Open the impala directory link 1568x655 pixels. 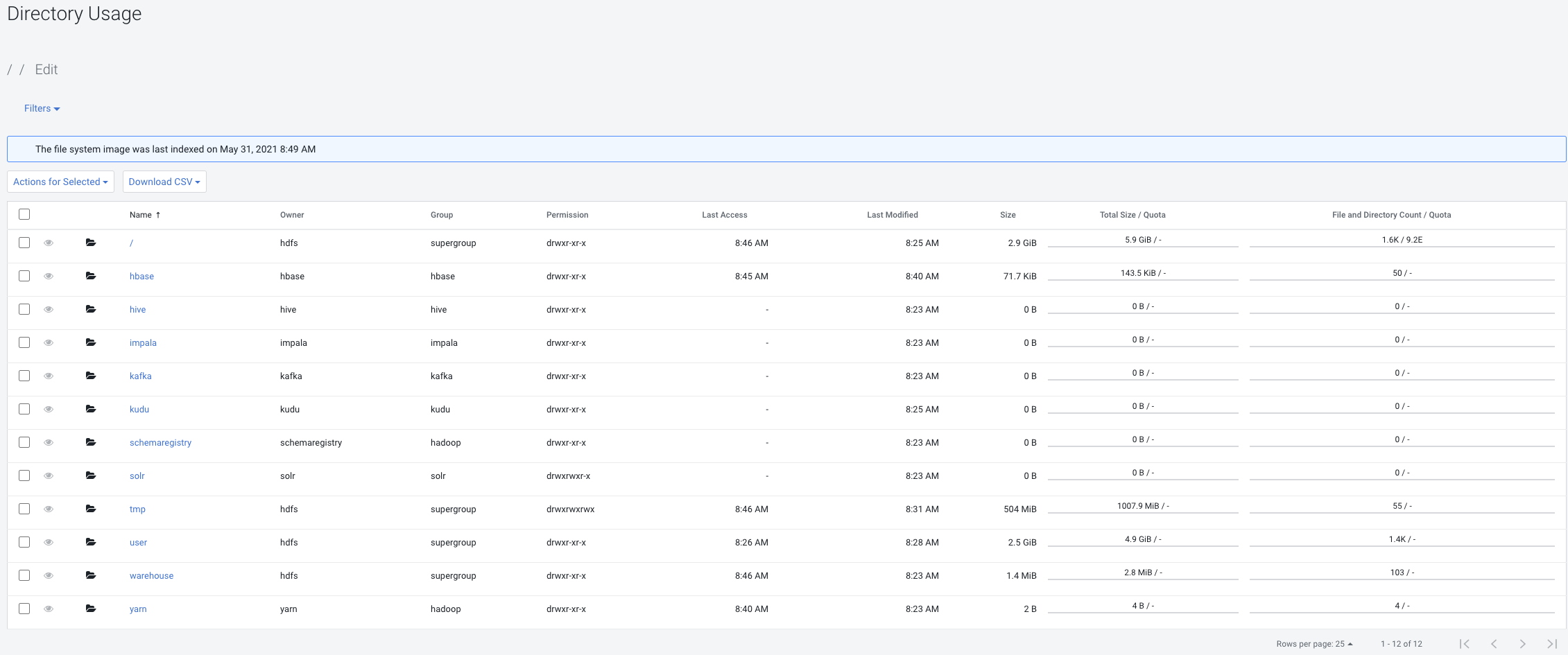coord(143,342)
